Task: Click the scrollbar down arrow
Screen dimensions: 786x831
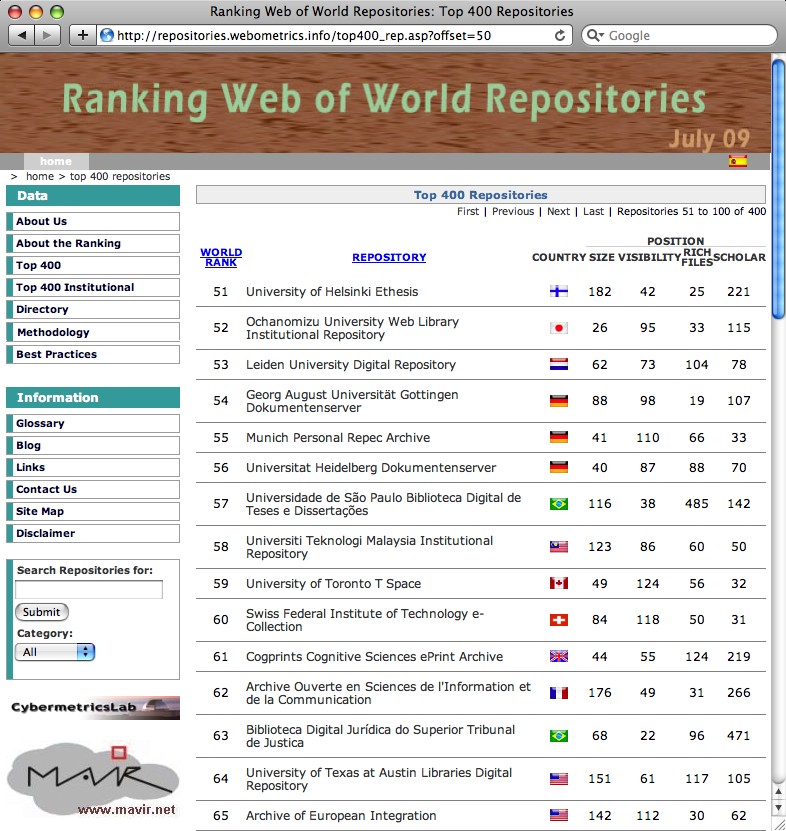Action: pyautogui.click(x=778, y=808)
